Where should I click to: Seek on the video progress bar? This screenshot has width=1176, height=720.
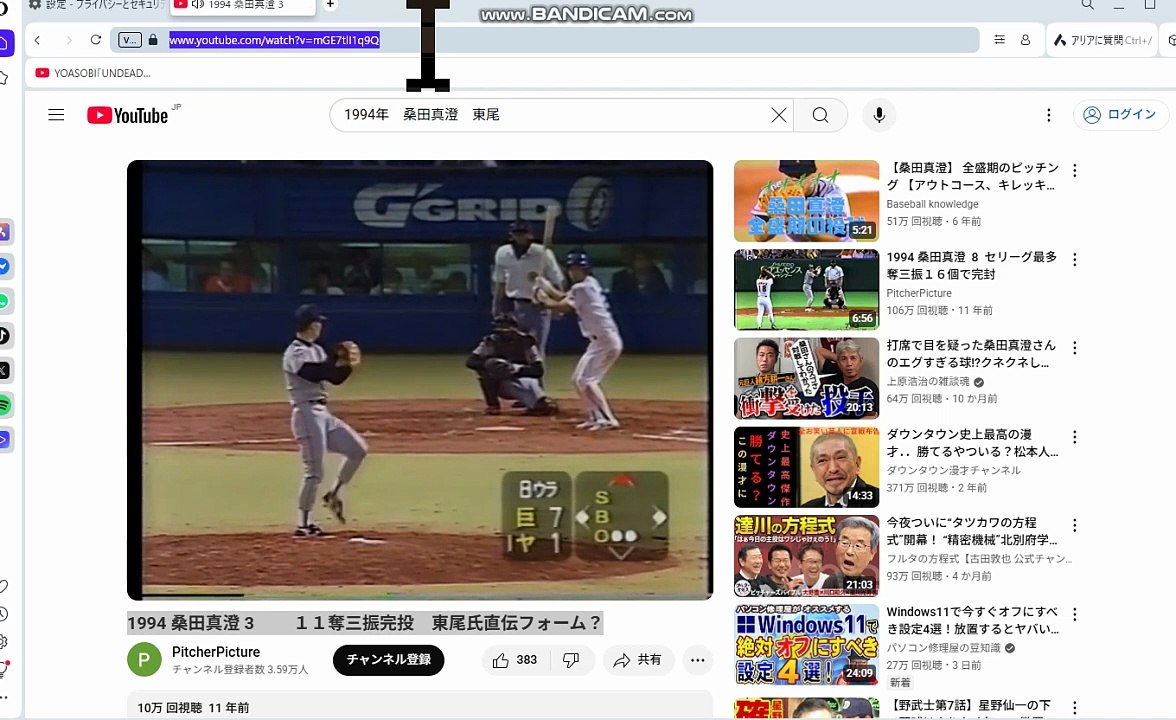click(x=420, y=596)
